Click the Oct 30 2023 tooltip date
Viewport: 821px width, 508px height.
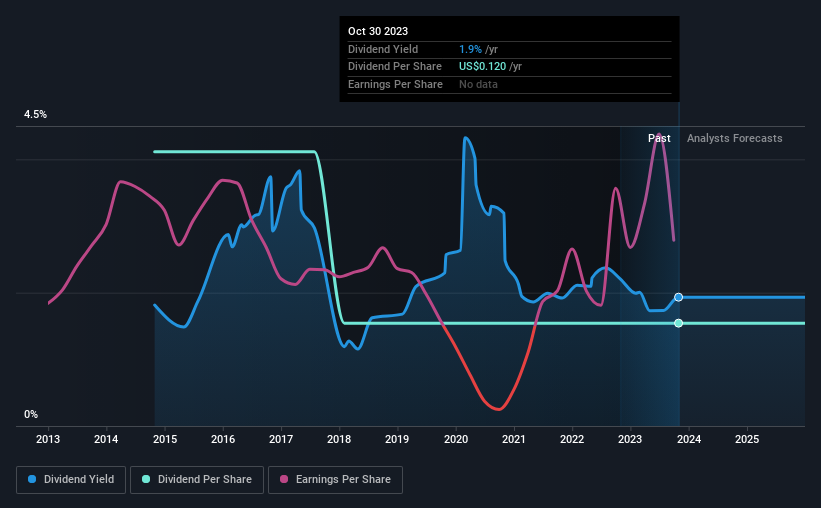point(378,31)
